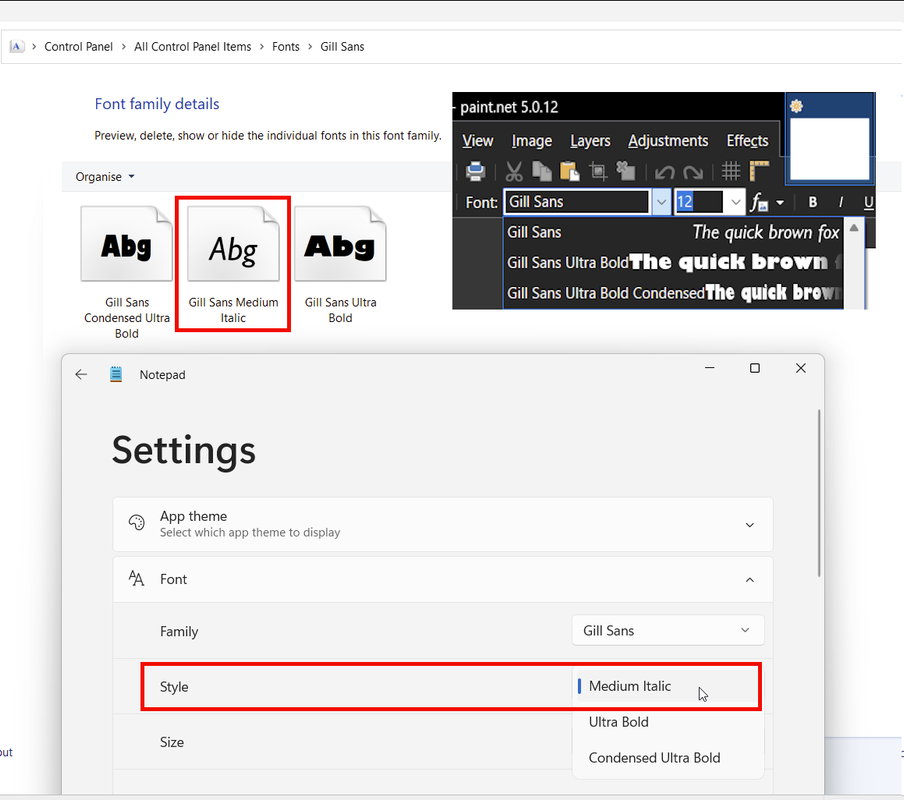
Task: Toggle the rulers icon in paint.net
Action: coord(759,171)
